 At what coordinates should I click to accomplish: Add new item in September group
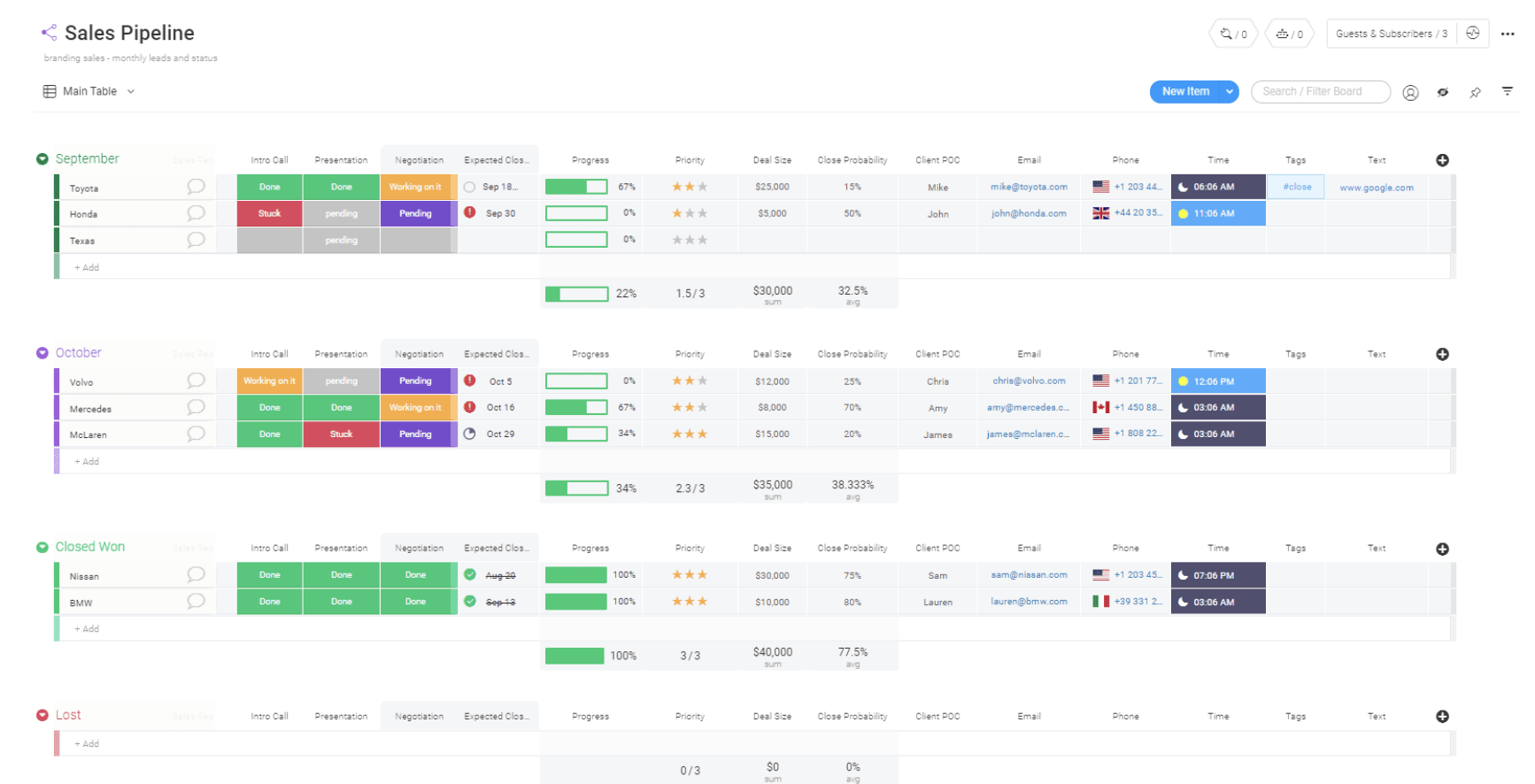87,267
